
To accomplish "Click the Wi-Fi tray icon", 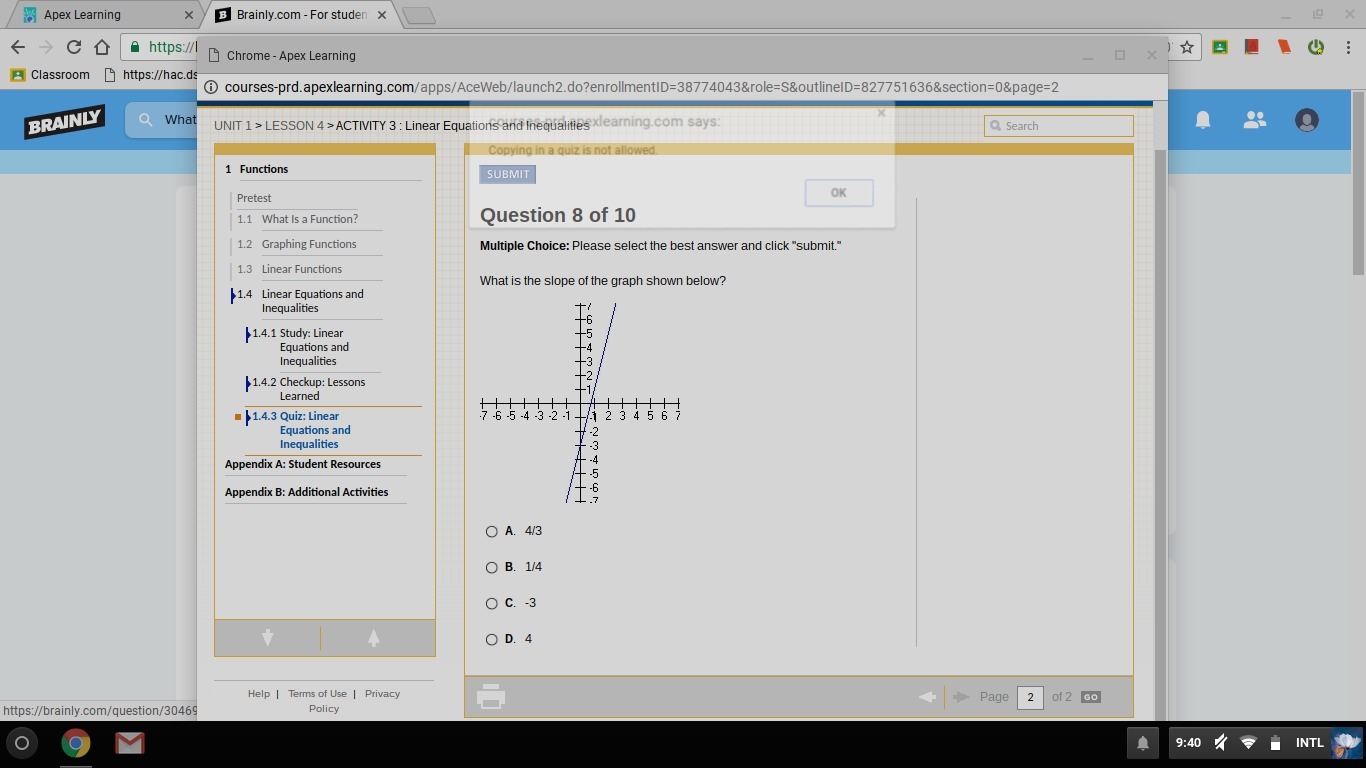I will [x=1248, y=742].
